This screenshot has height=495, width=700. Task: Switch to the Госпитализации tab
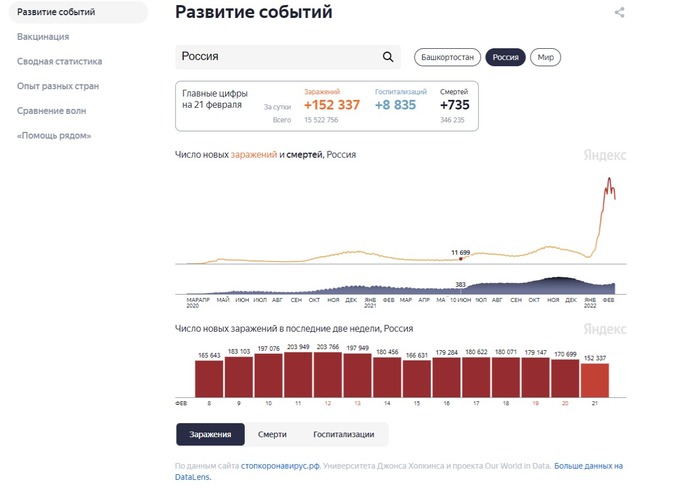pos(344,434)
